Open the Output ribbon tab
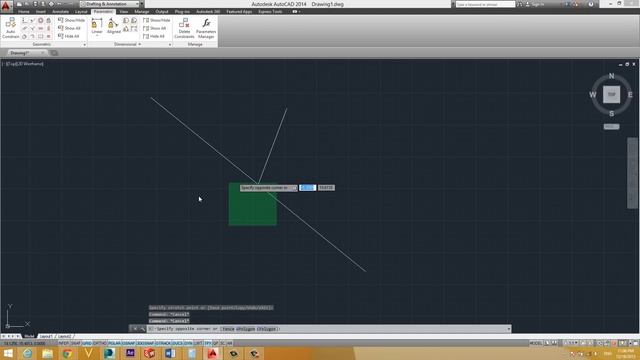This screenshot has width=640, height=360. click(x=162, y=12)
